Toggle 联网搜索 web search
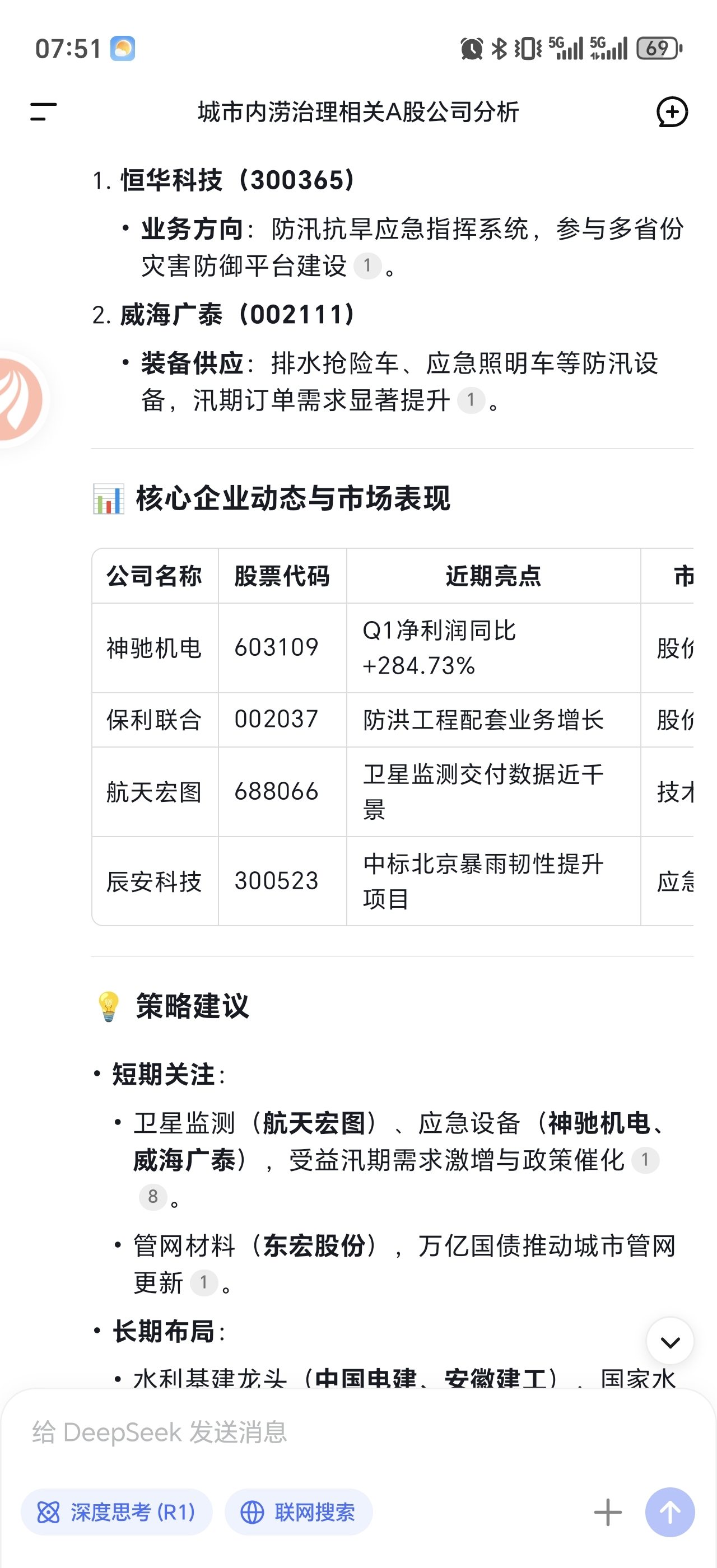The image size is (717, 1568). coord(298,1512)
